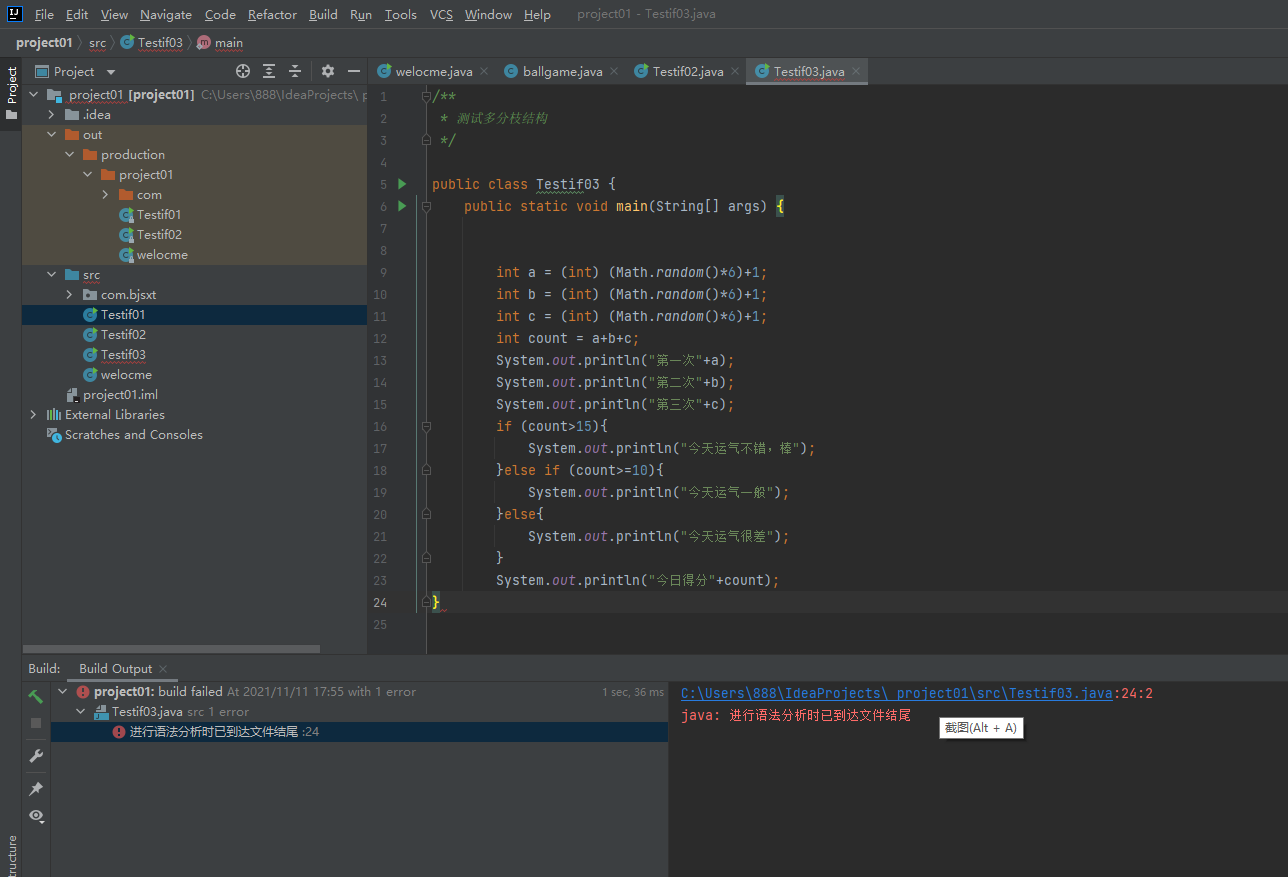The width and height of the screenshot is (1288, 877).
Task: Click src breadcrumb in navigation bar
Action: click(97, 43)
